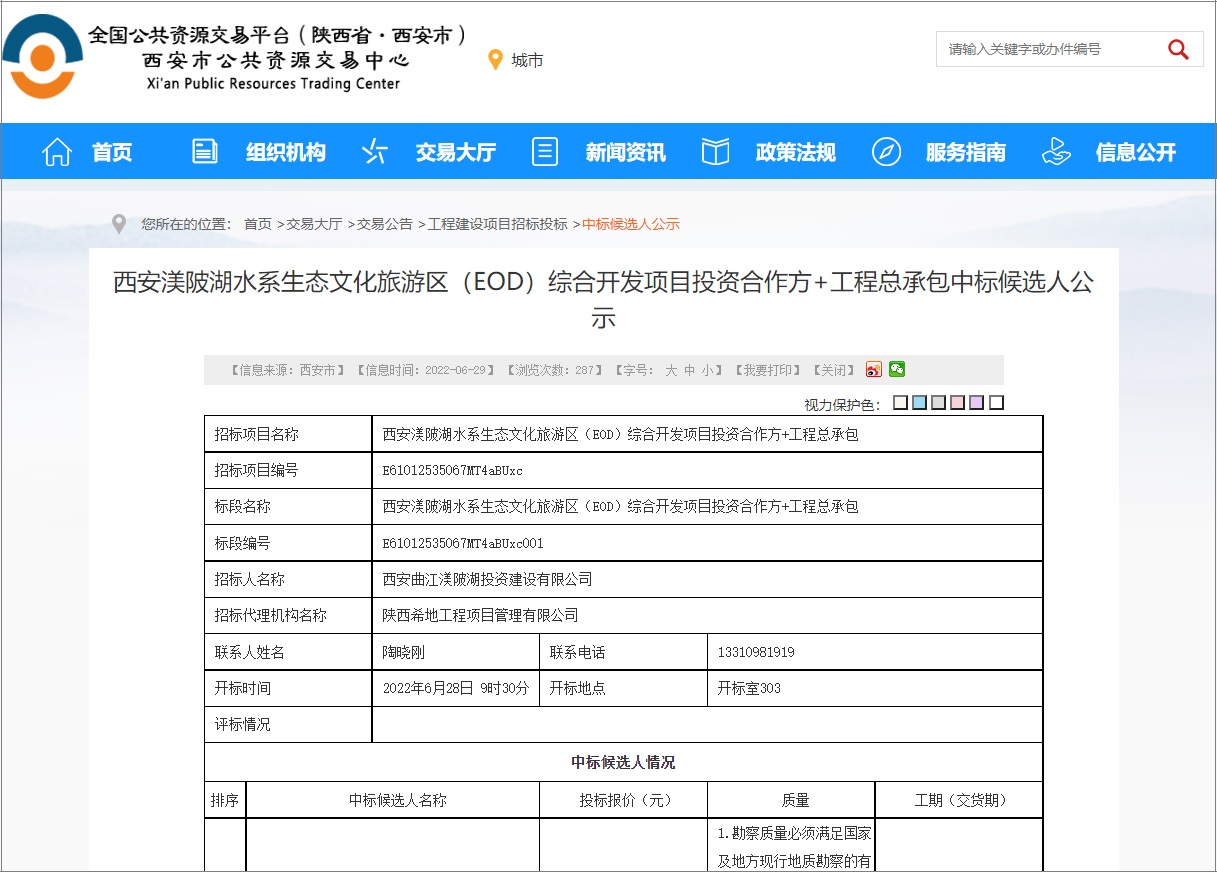Click the magnifier search icon
Image resolution: width=1217 pixels, height=872 pixels.
click(1178, 49)
